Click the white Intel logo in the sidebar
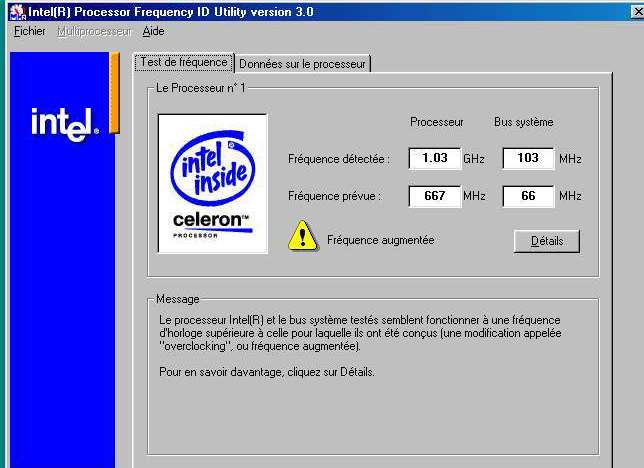The width and height of the screenshot is (644, 468). (x=65, y=124)
